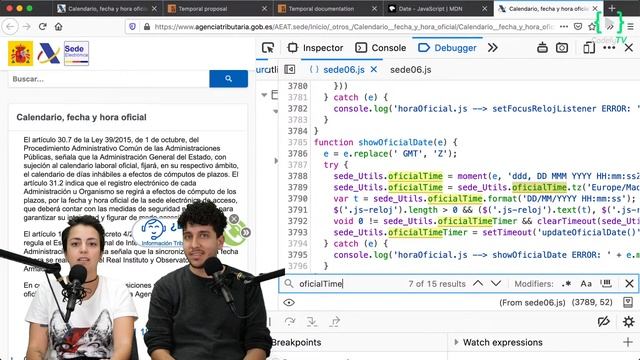Toggle whole word search modifier
Screen dimensions: 640x360
tap(606, 283)
